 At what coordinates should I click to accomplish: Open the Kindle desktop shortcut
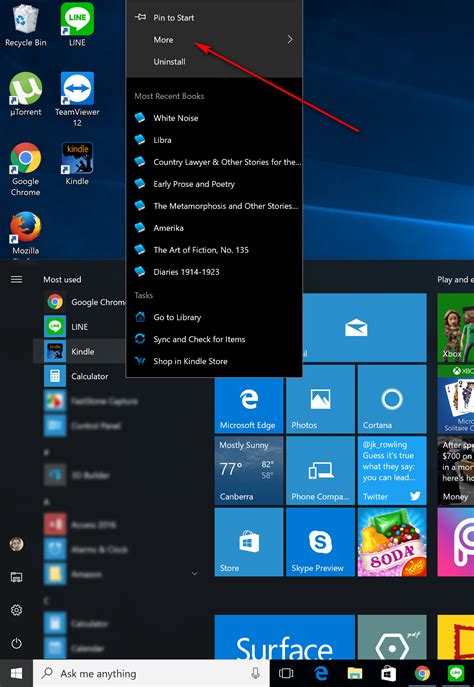pos(77,164)
